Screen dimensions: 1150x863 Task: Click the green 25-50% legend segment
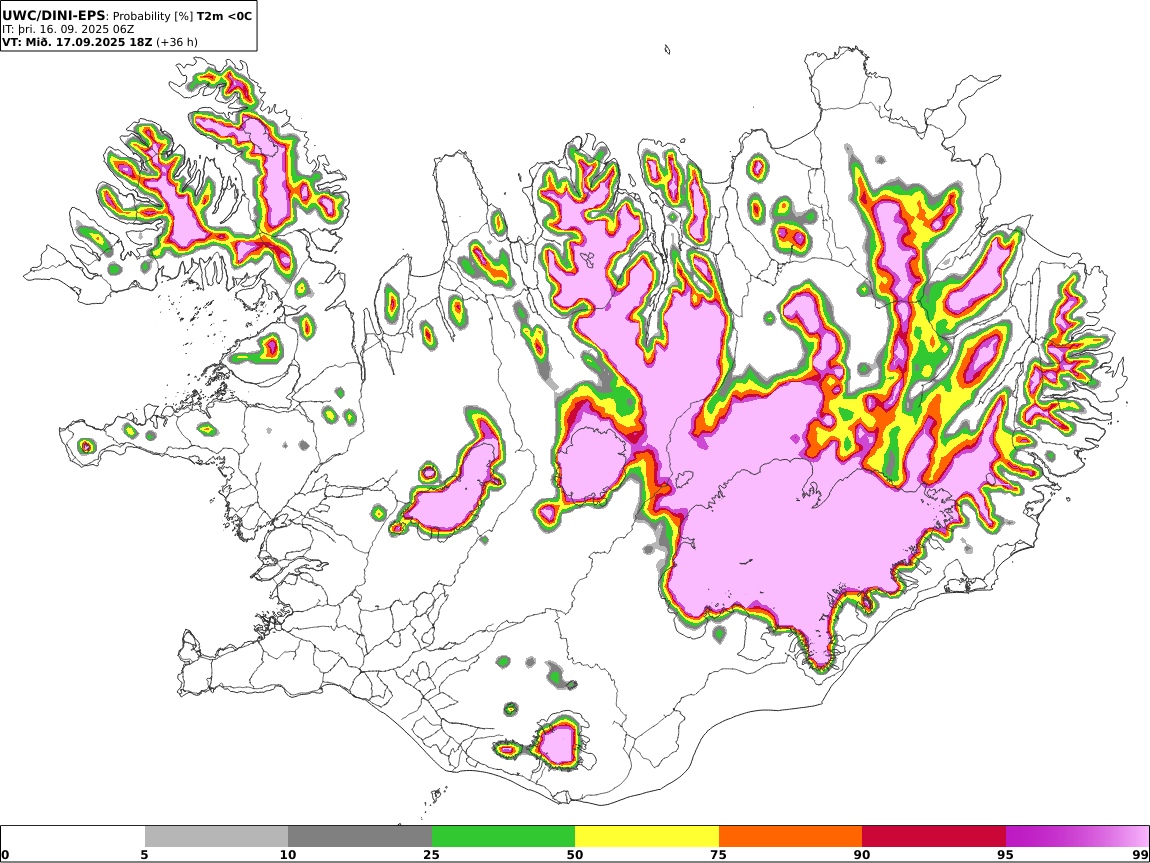click(503, 837)
